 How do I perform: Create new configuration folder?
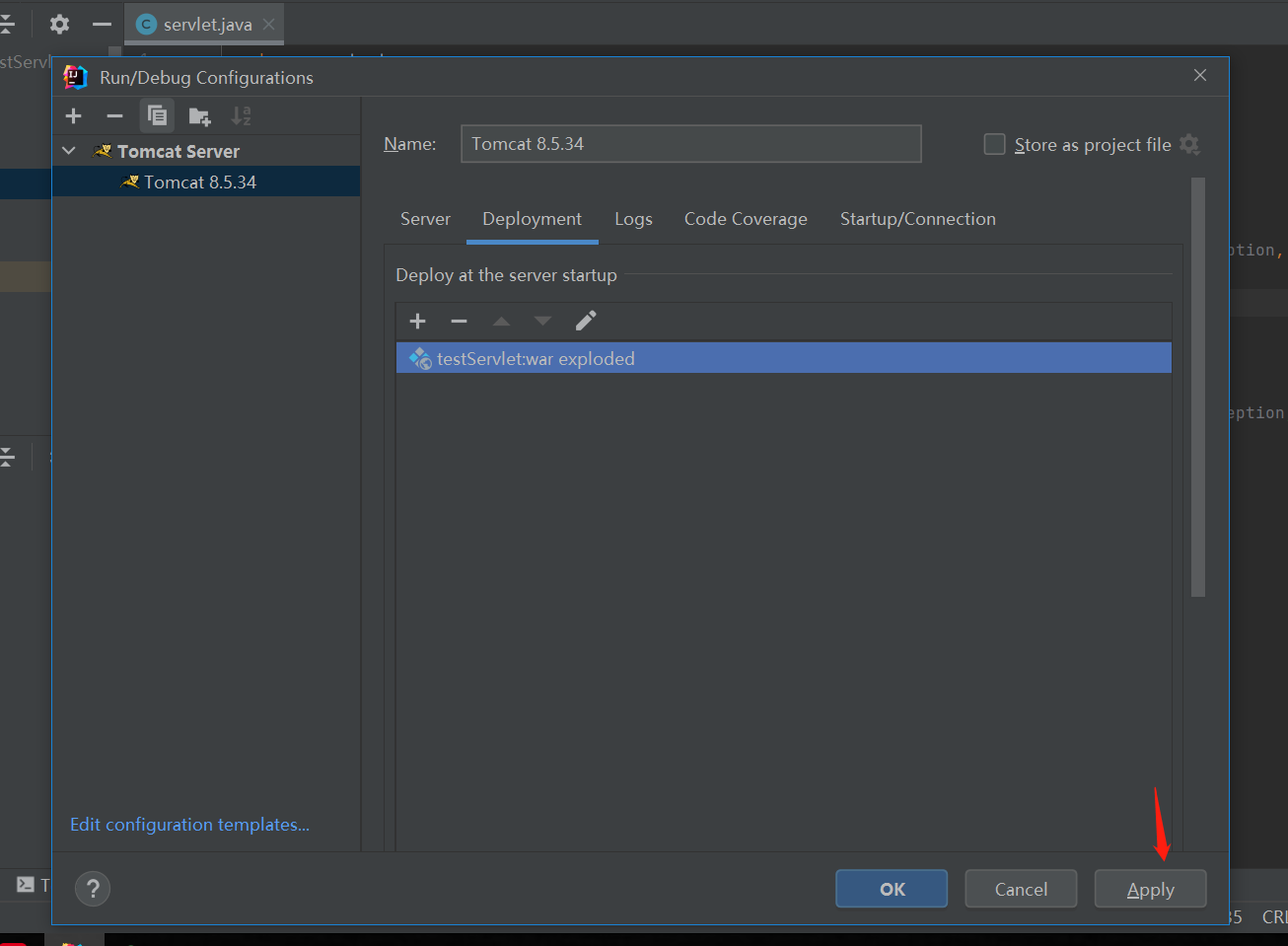pyautogui.click(x=199, y=116)
